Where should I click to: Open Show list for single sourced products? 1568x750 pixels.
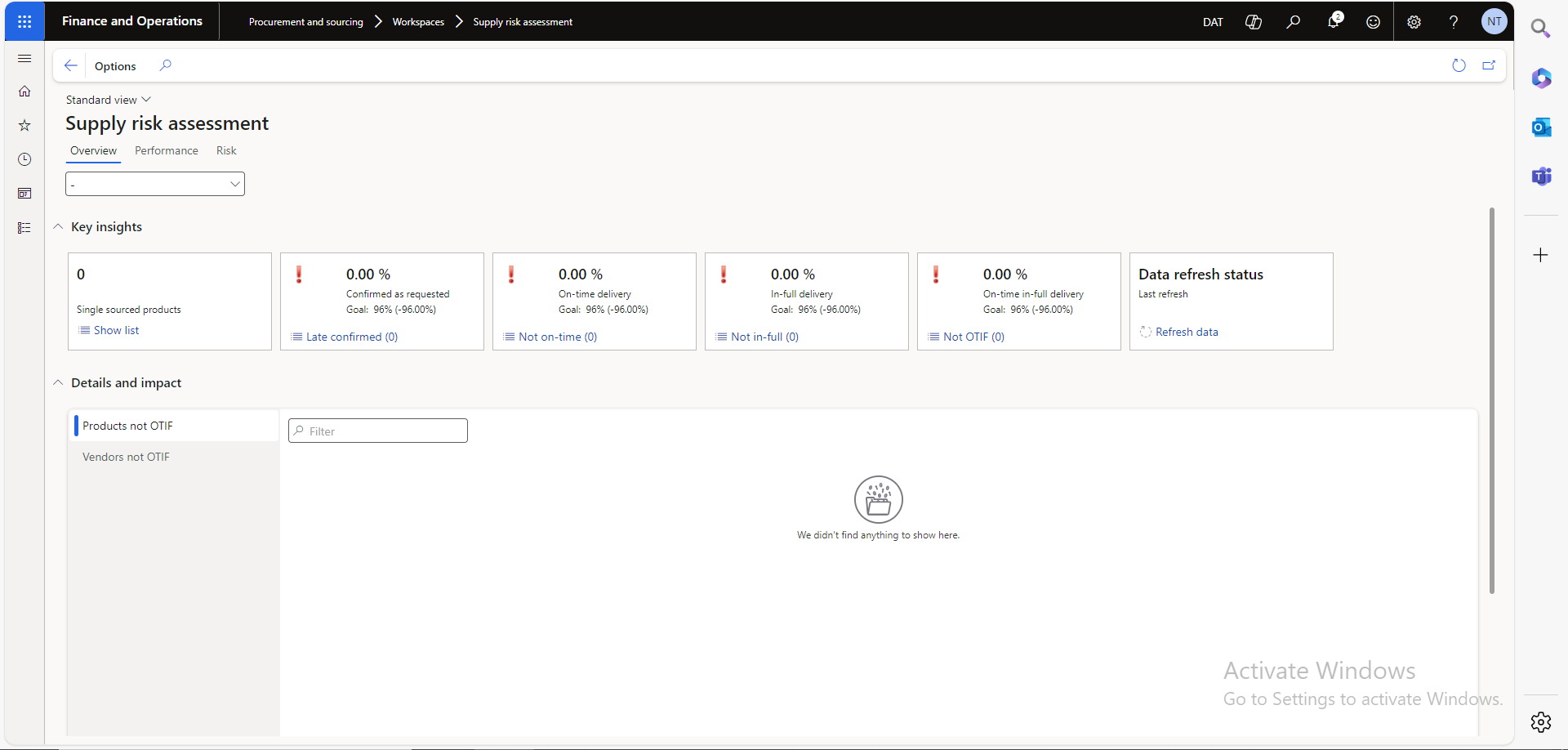click(x=116, y=330)
